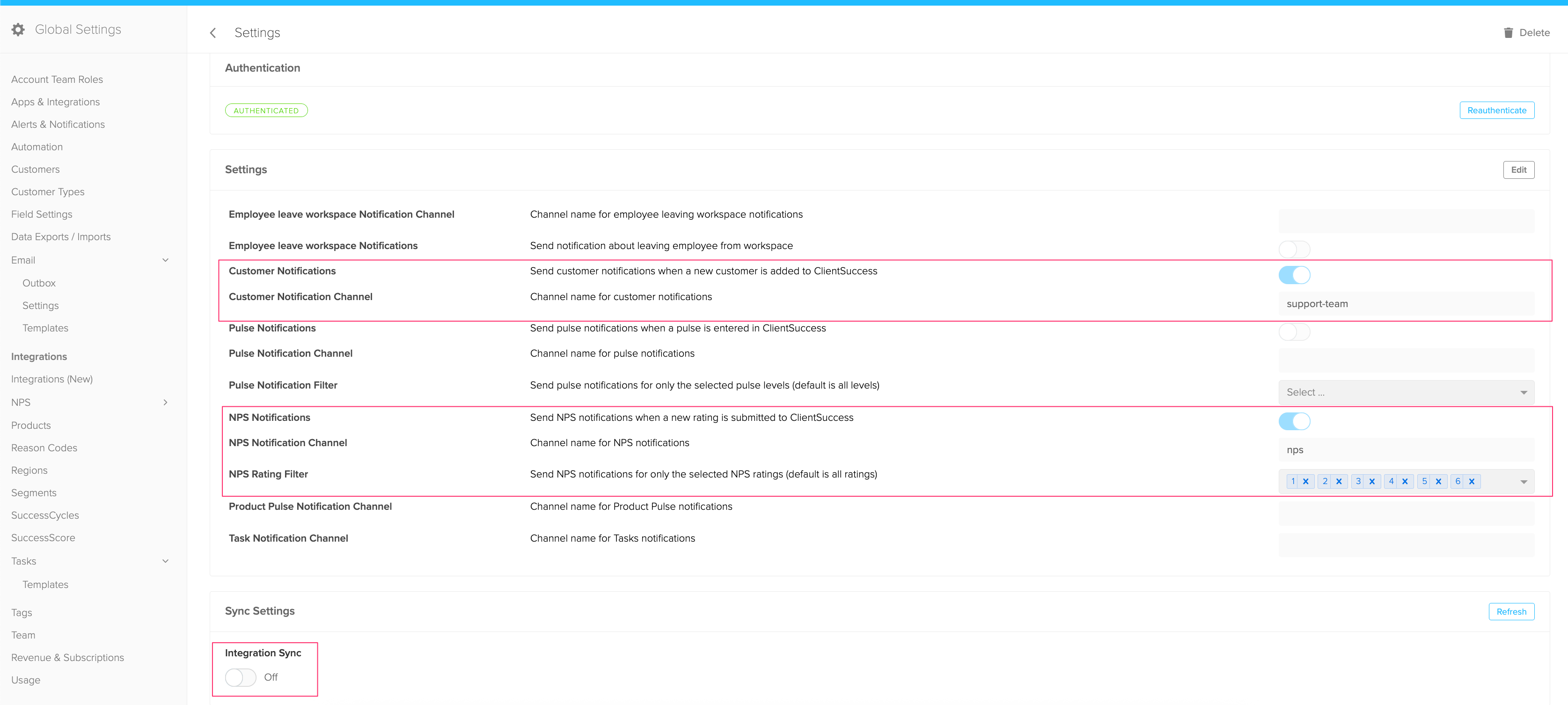This screenshot has width=1568, height=705.
Task: Click the Delete trash icon
Action: tap(1508, 33)
